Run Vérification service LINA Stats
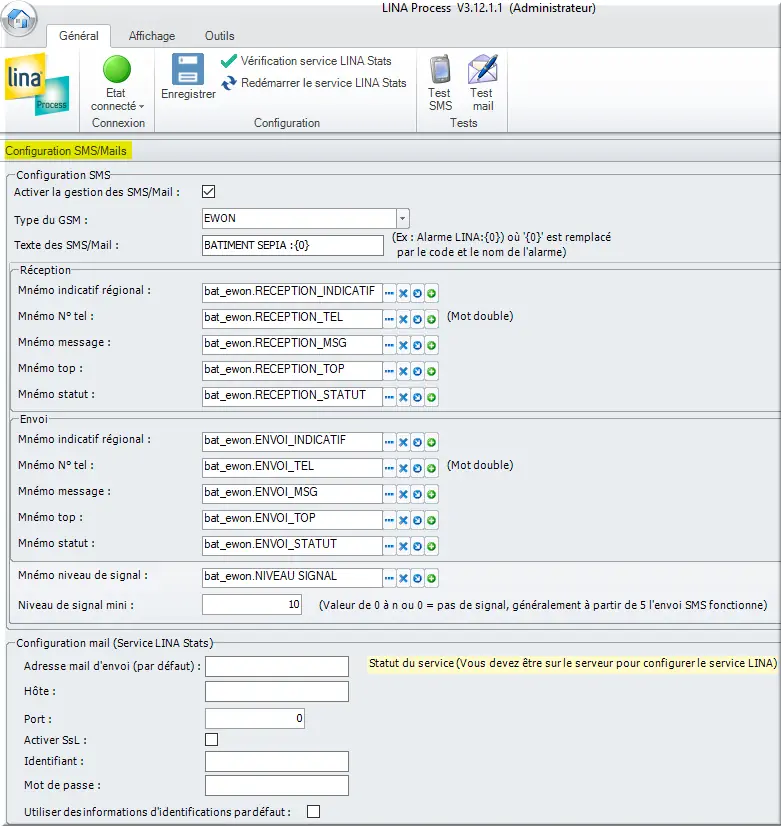Screen dimensions: 781x826 click(306, 61)
